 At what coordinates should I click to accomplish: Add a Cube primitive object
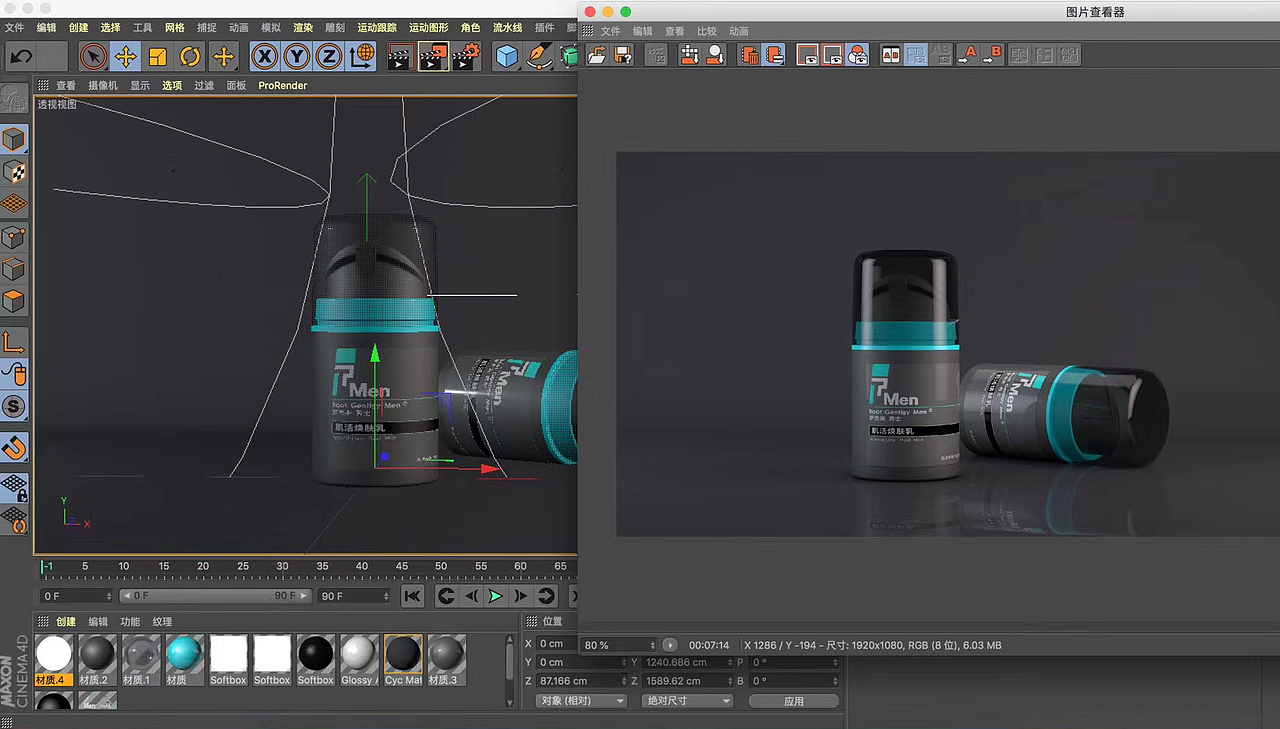click(x=507, y=56)
